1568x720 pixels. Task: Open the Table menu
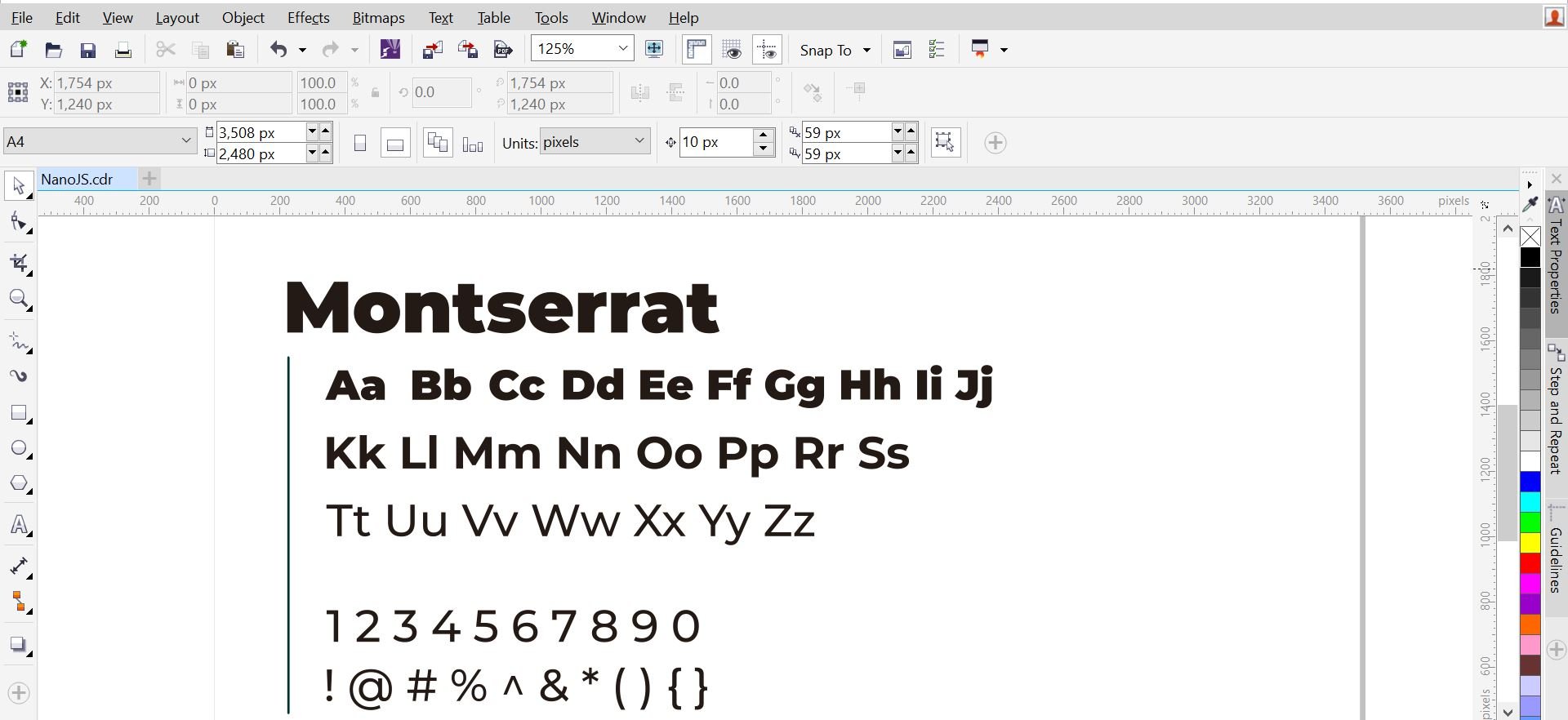click(493, 17)
